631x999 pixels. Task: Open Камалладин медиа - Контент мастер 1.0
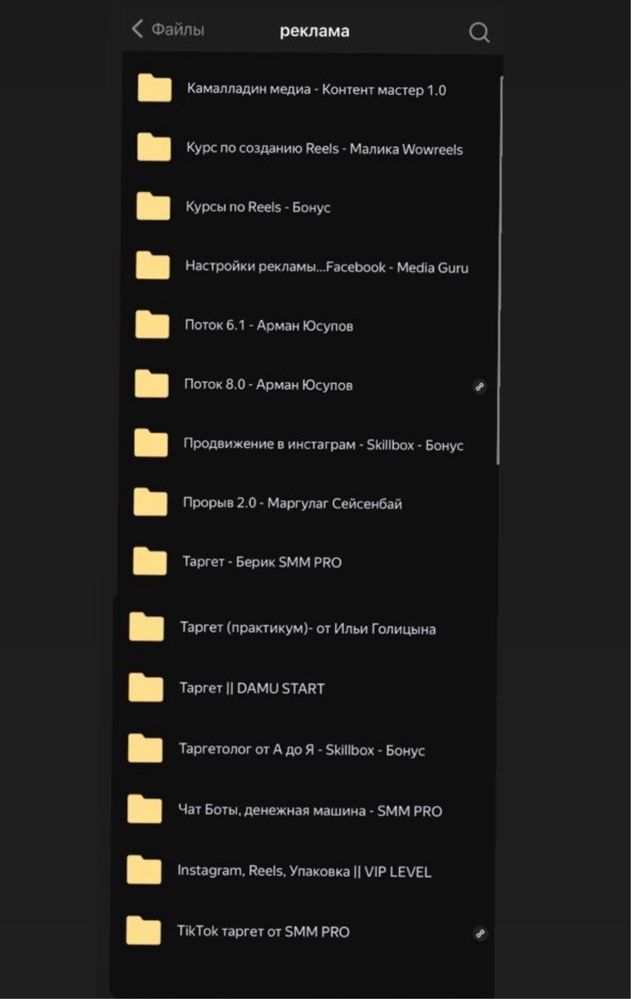316,90
